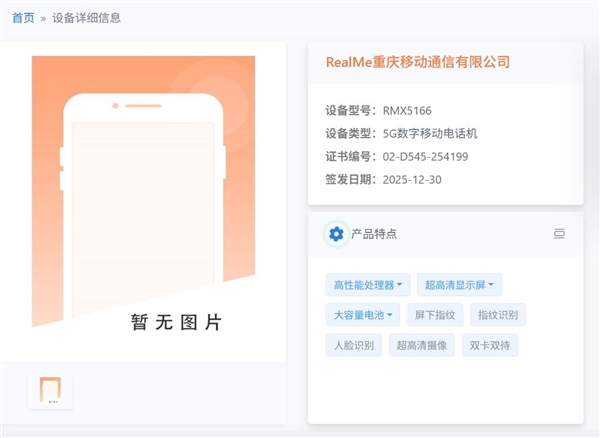Screen dimensions: 600x438
Task: Click the 指纹识别 feature tag
Action: [x=498, y=315]
